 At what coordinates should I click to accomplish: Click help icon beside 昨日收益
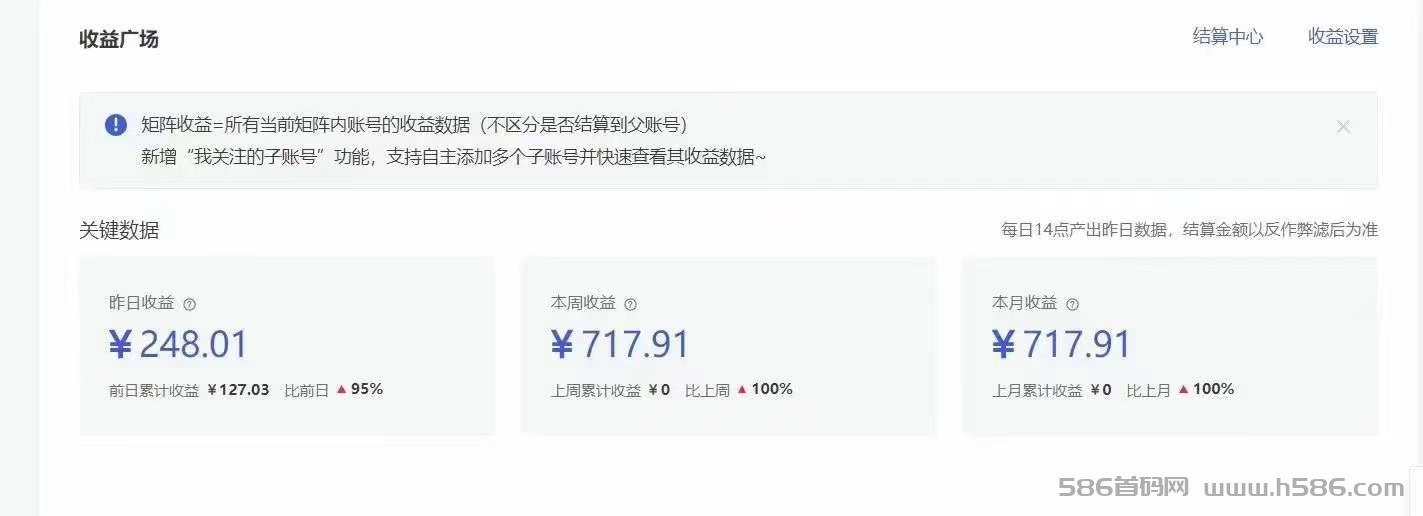pos(190,304)
